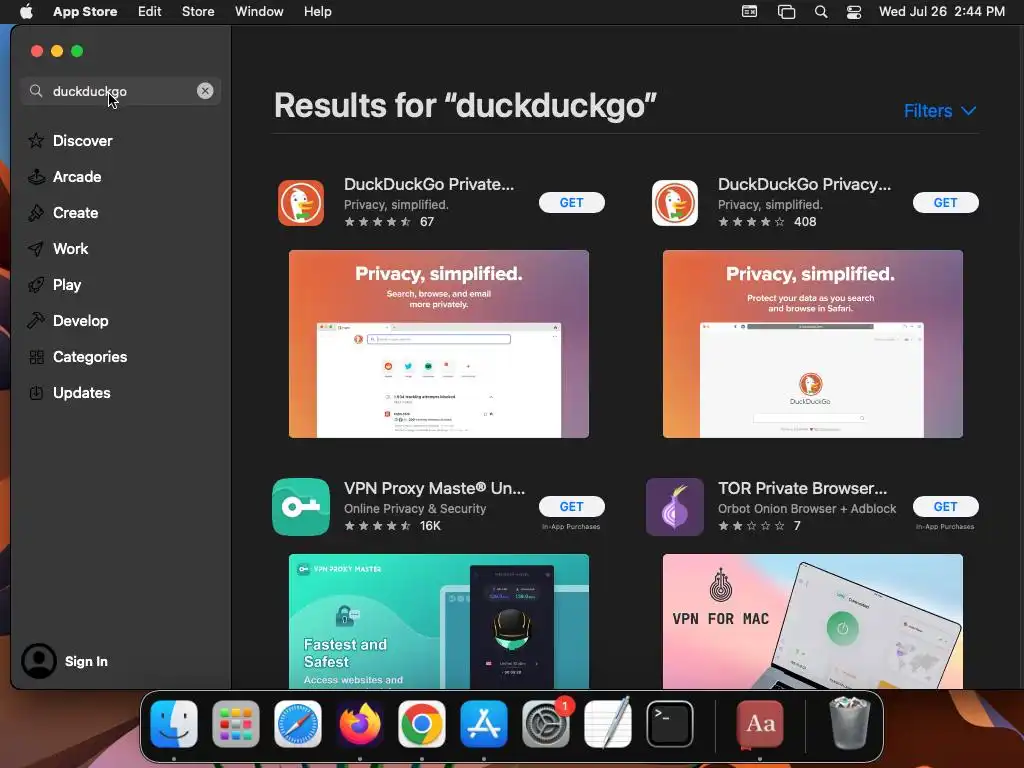Clear the duckduckgo search text
This screenshot has height=768, width=1024.
[x=205, y=91]
